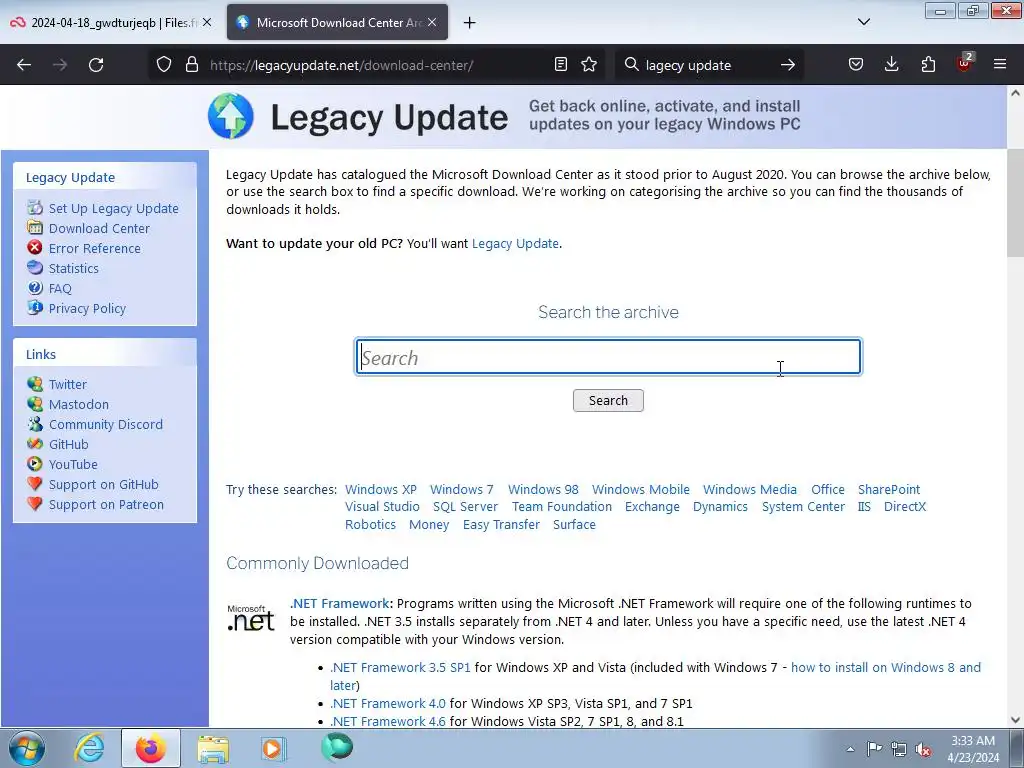Open the GitHub link in Links
Viewport: 1024px width, 768px height.
69,444
